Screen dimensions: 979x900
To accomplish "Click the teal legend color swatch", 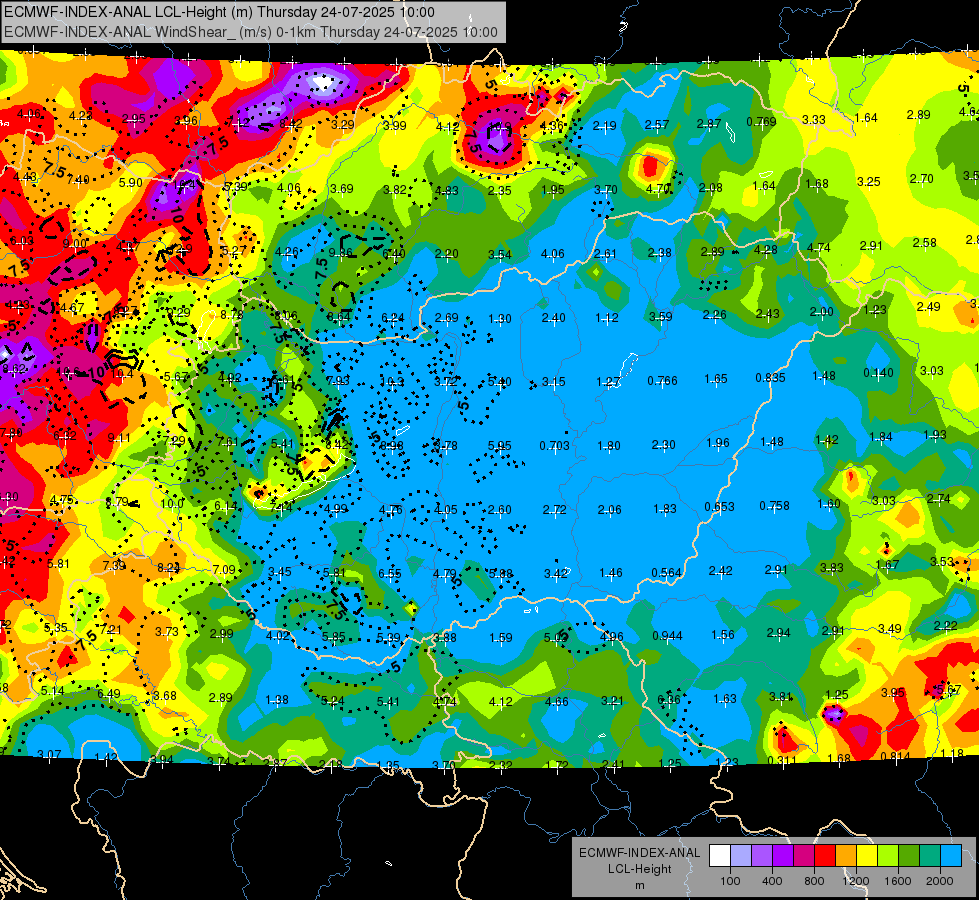I will [930, 856].
